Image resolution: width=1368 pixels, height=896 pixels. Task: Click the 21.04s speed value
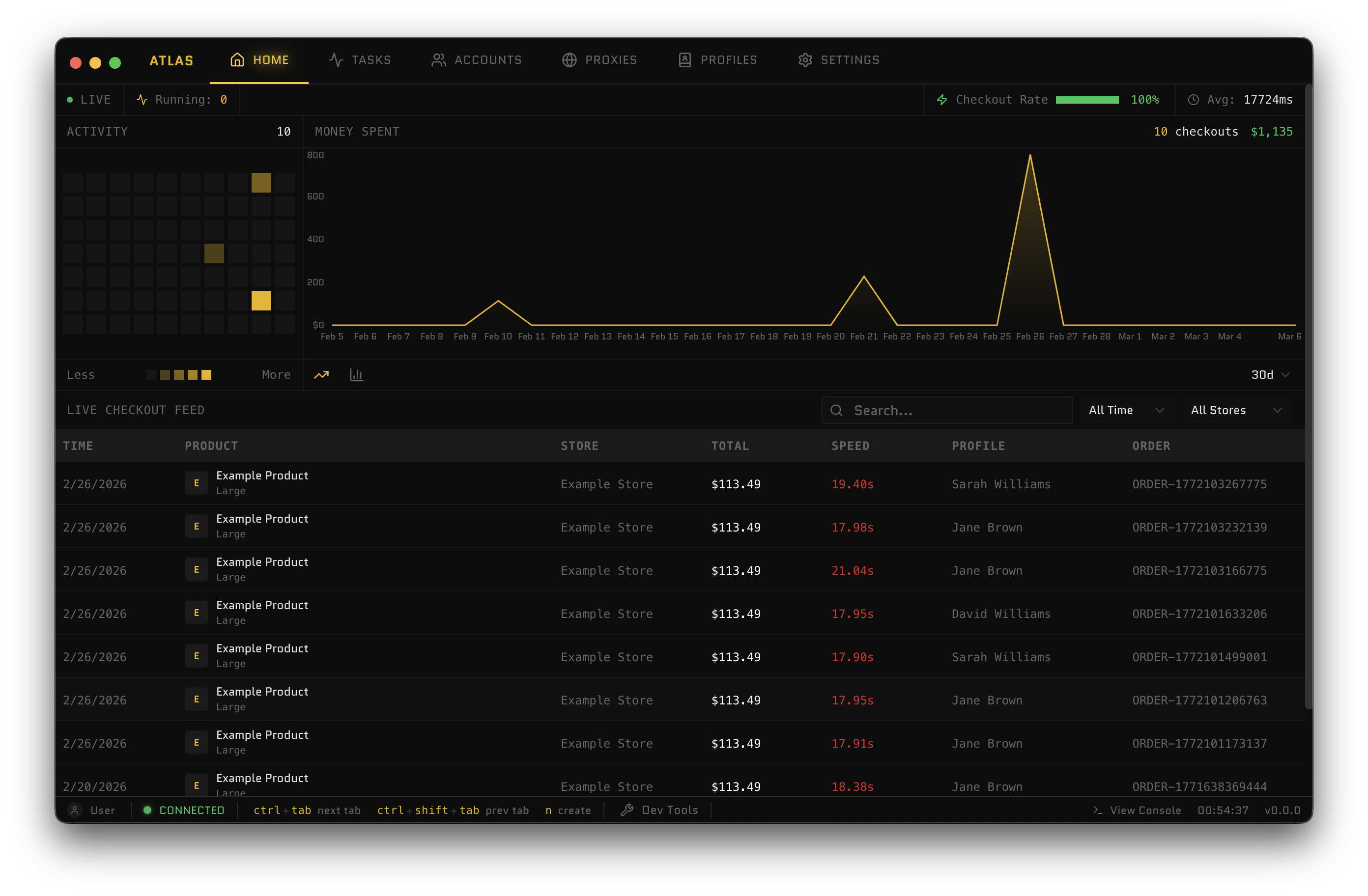click(x=853, y=571)
